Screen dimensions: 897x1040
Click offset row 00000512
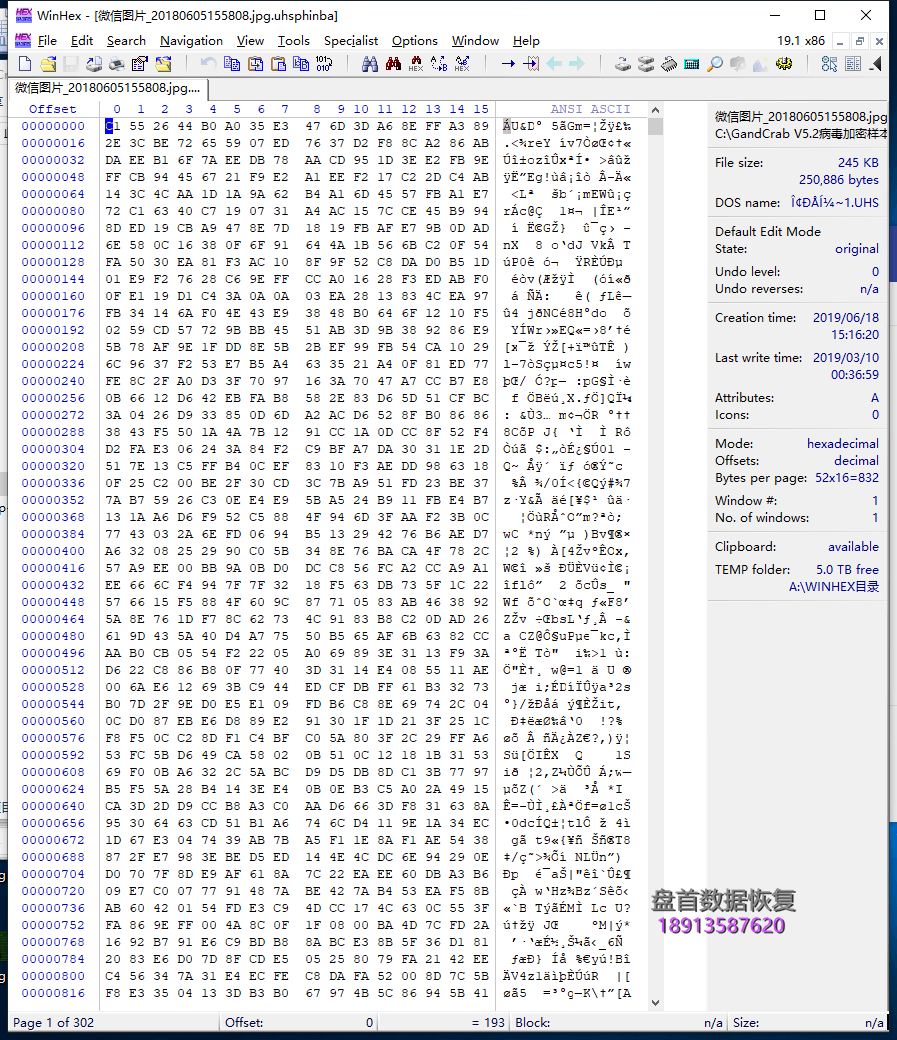coord(53,670)
